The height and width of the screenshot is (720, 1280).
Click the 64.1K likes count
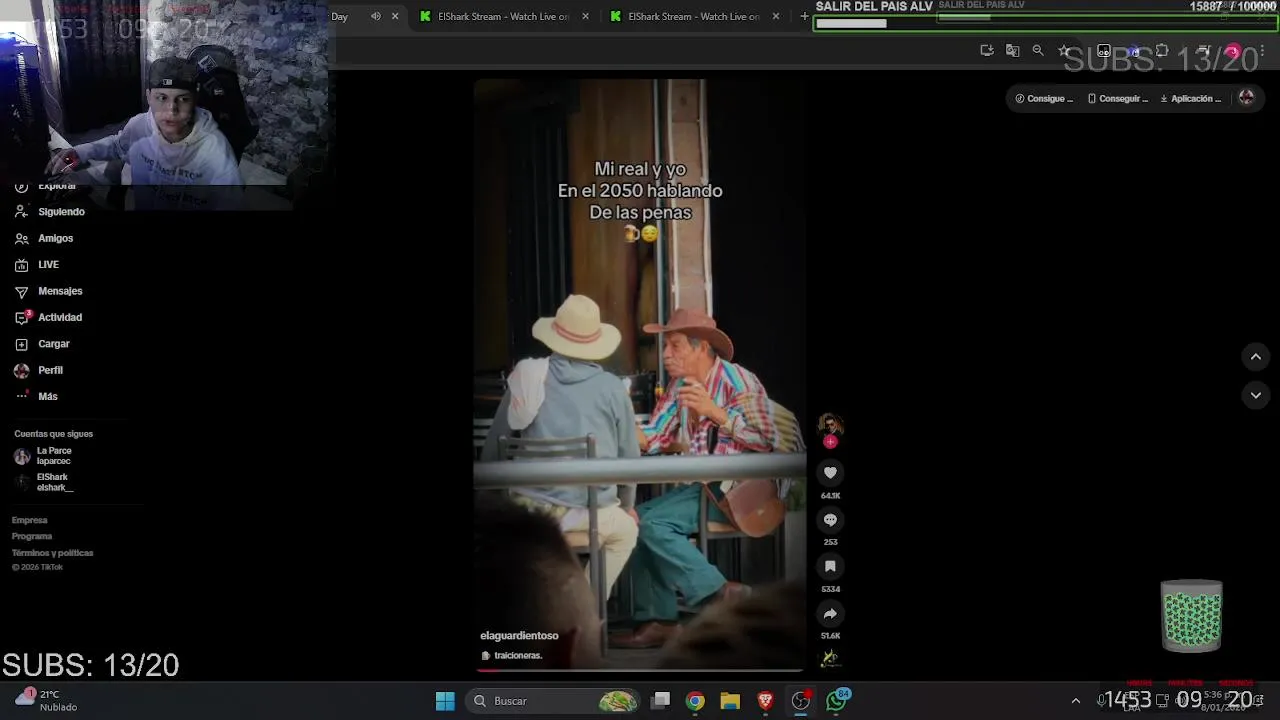click(830, 496)
